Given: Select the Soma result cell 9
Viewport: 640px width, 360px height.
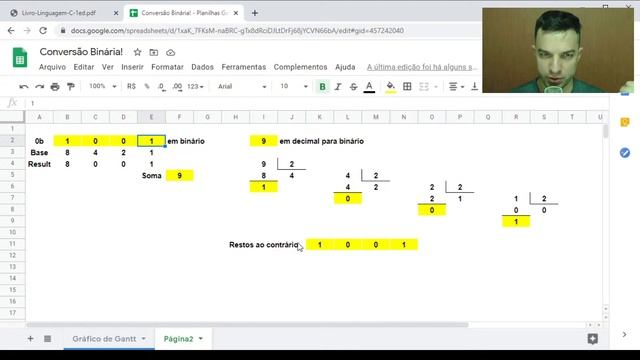Looking at the screenshot, I should point(180,176).
